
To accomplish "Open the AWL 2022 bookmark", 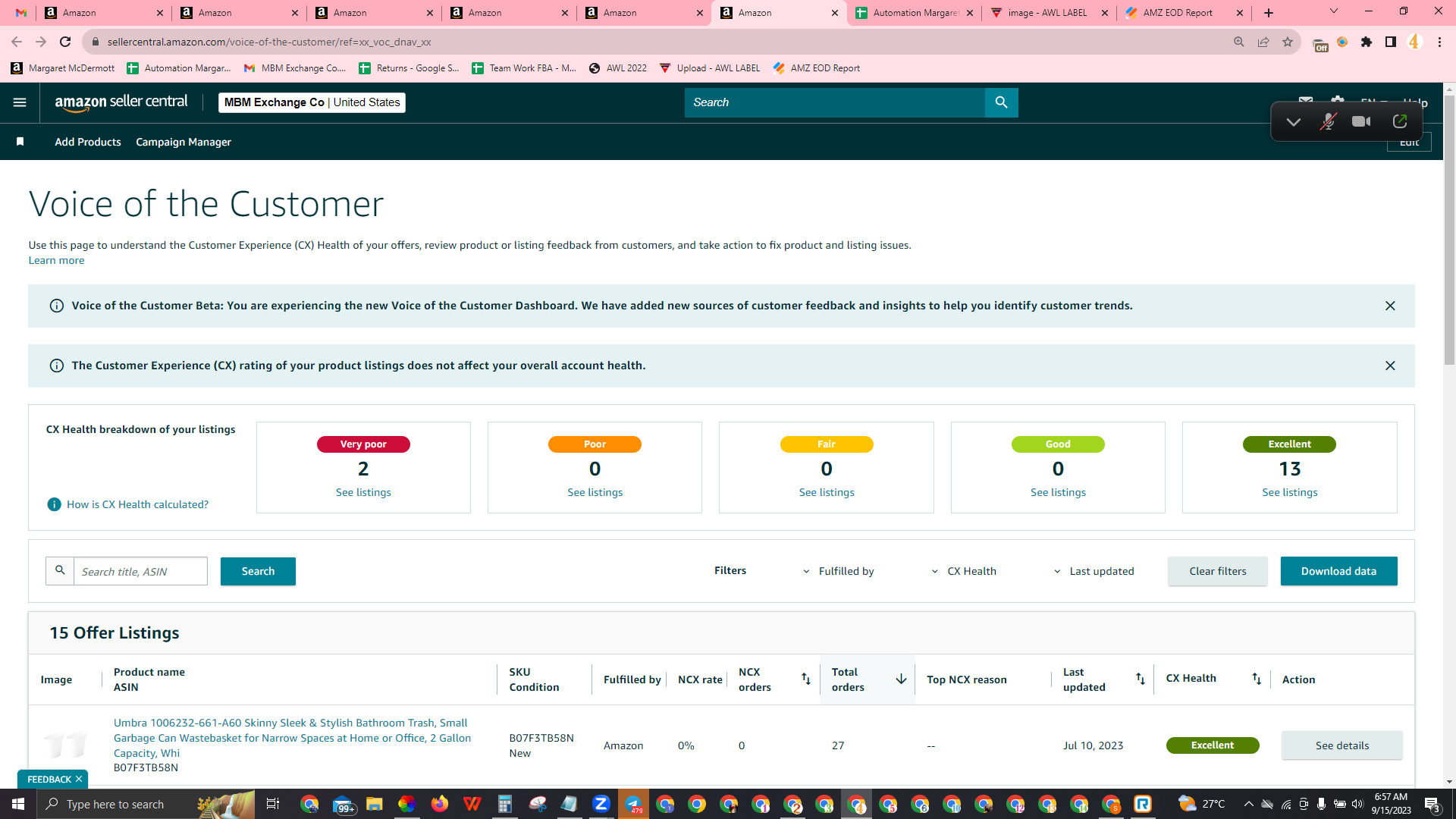I will point(618,68).
